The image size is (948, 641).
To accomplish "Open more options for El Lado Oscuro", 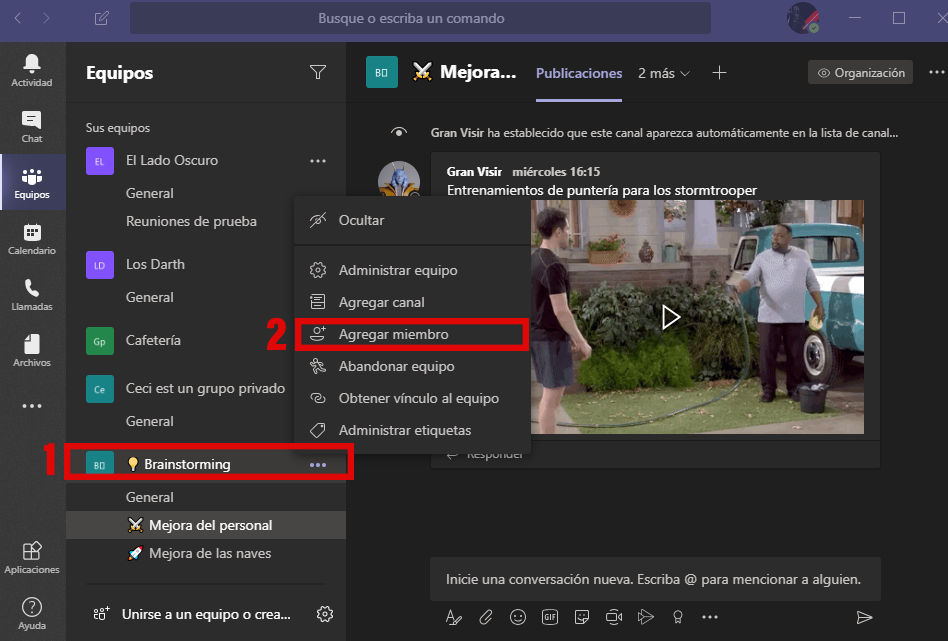I will 318,160.
